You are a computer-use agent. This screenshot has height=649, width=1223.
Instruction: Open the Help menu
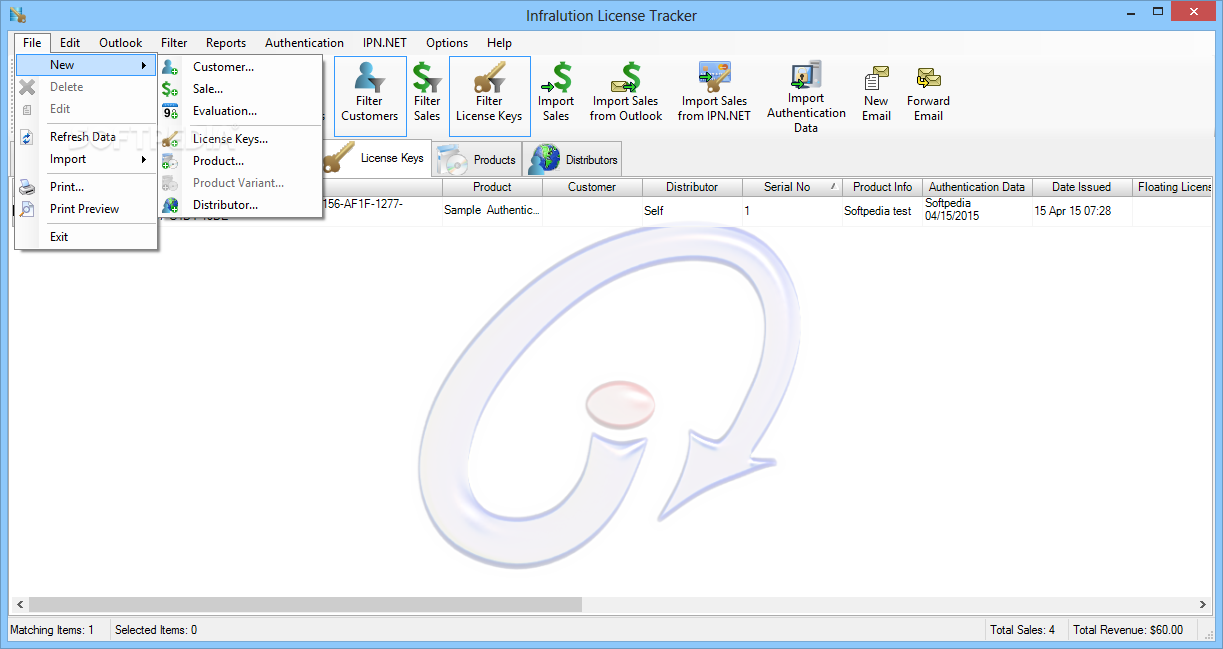(x=499, y=43)
